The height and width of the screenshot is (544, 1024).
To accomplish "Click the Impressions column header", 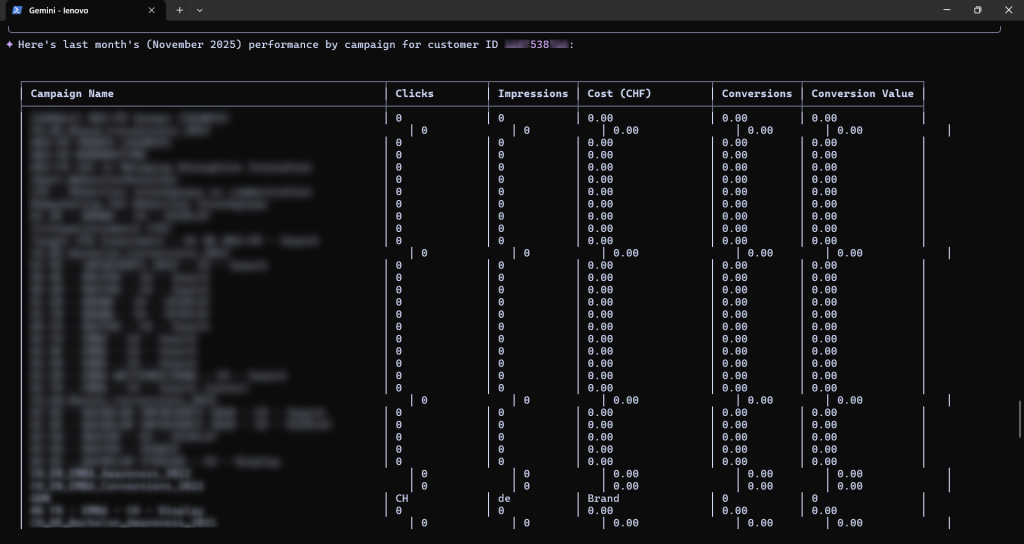I will click(533, 94).
